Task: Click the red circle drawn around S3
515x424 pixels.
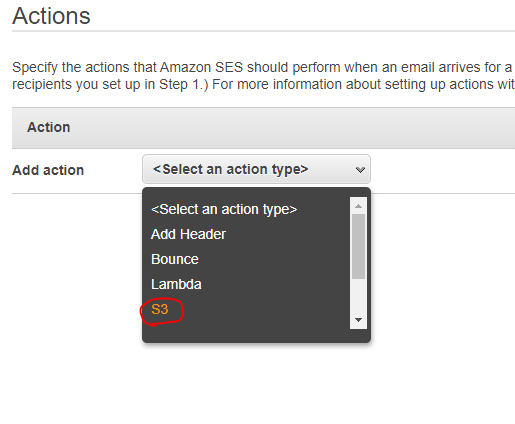Action: point(162,311)
